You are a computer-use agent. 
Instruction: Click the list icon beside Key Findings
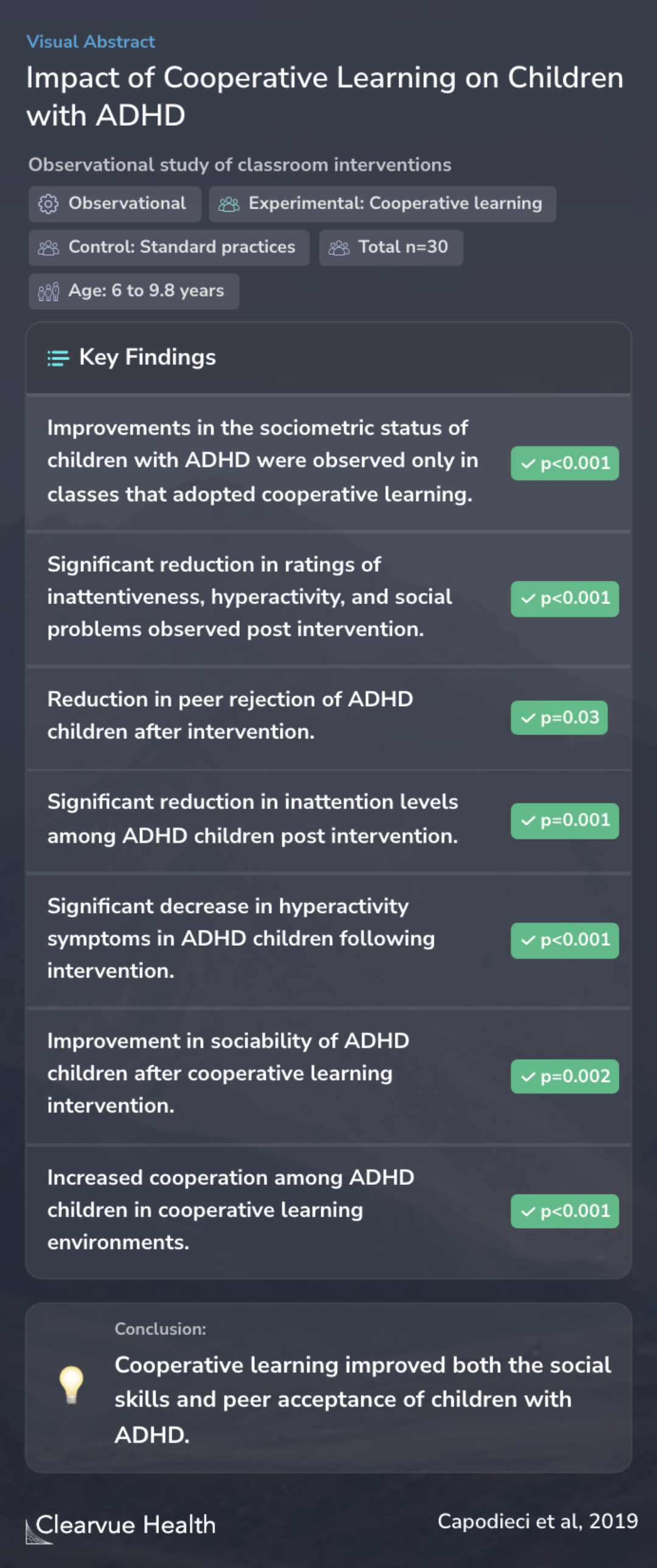(x=58, y=358)
